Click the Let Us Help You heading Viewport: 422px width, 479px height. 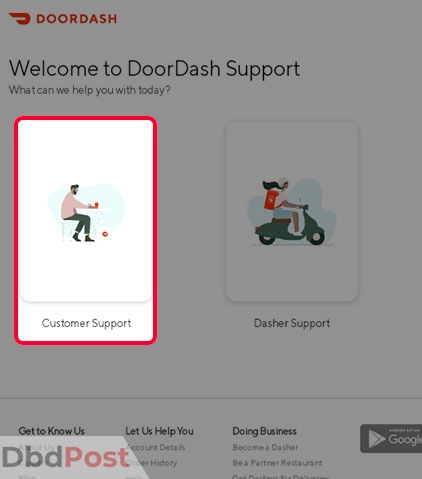159,431
